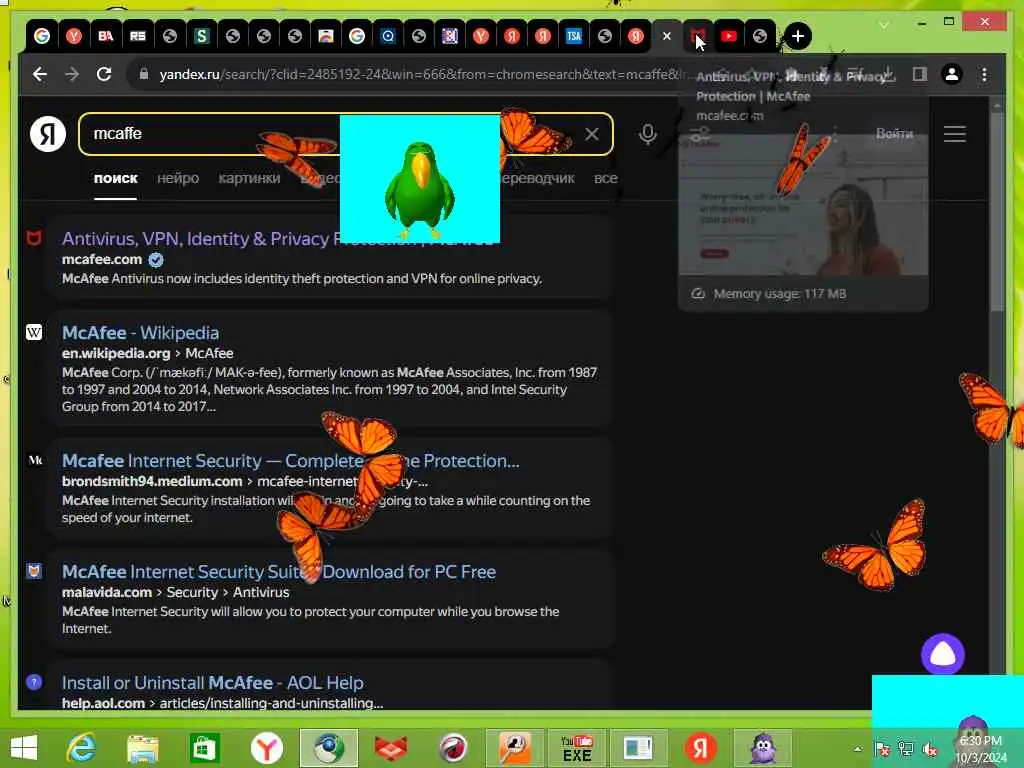Open the YouTube EXE taskbar app
The height and width of the screenshot is (768, 1024).
pos(577,748)
